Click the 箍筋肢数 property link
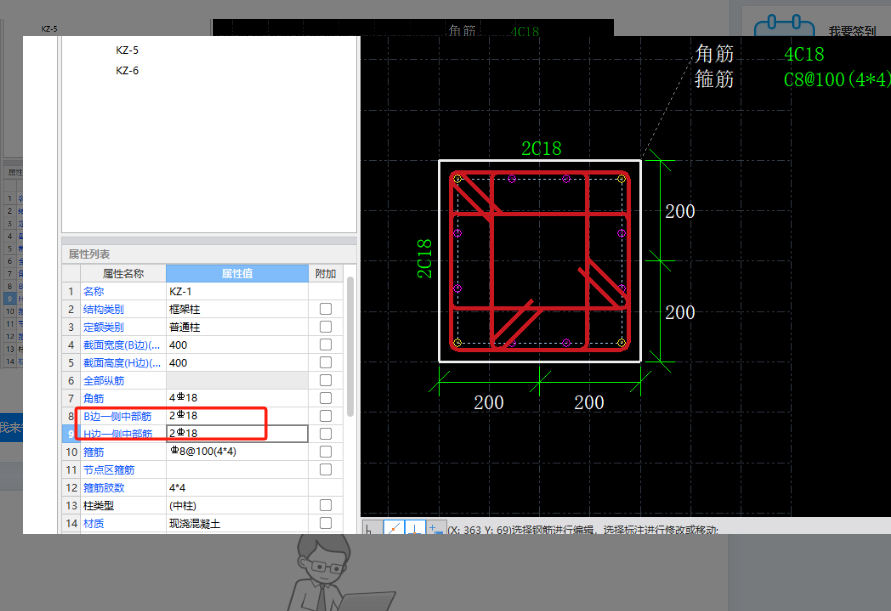Screen dimensions: 891x611 (x=103, y=487)
